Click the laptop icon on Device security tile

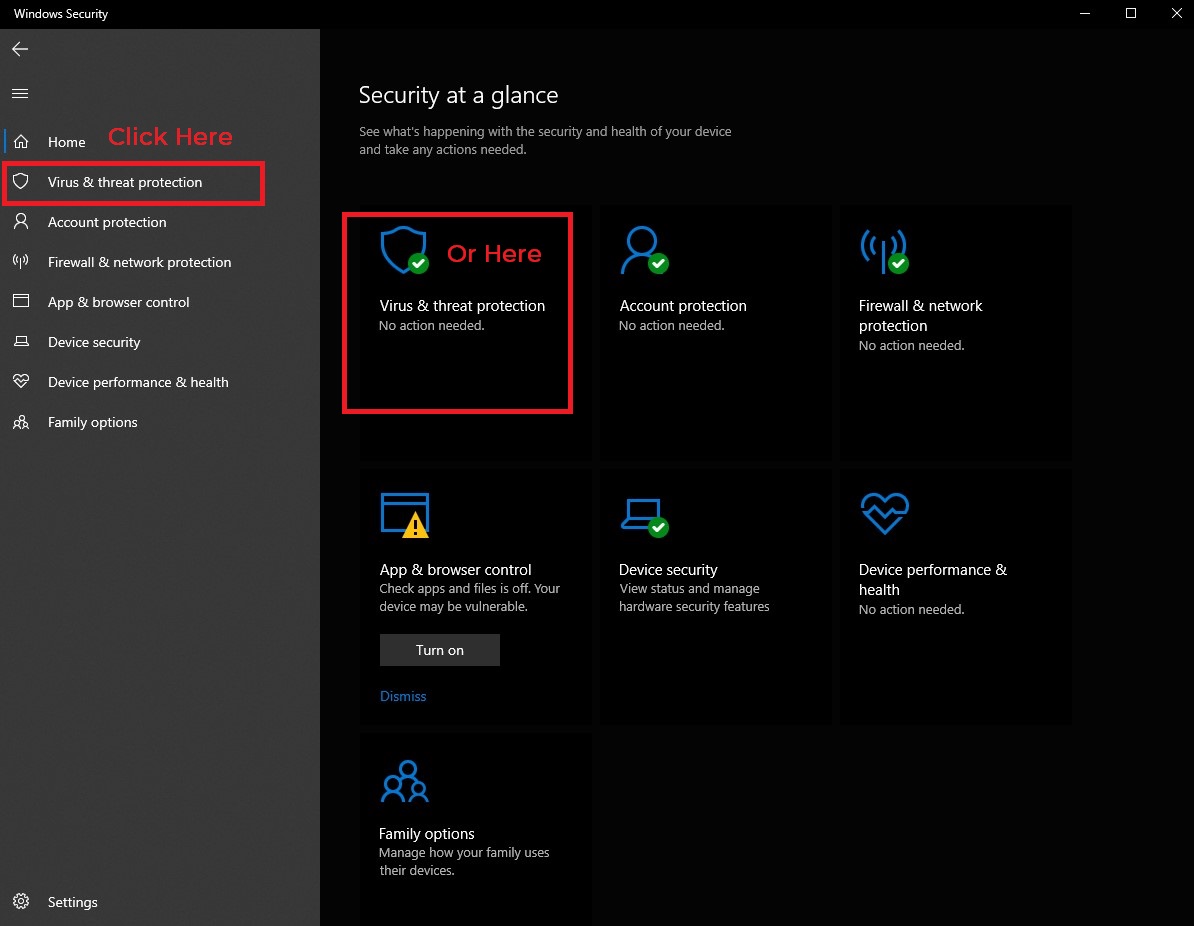point(644,518)
